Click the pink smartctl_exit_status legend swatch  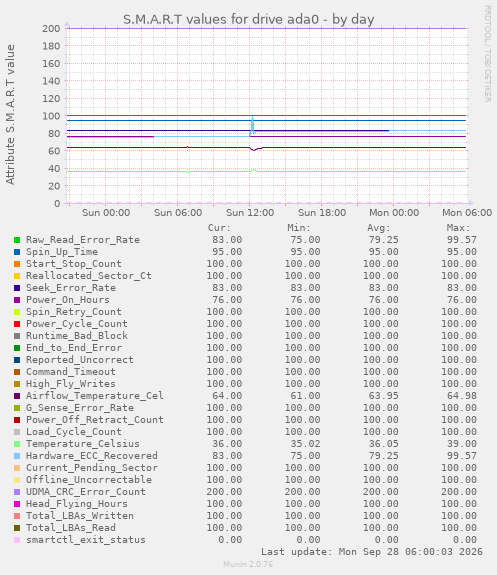point(17,540)
